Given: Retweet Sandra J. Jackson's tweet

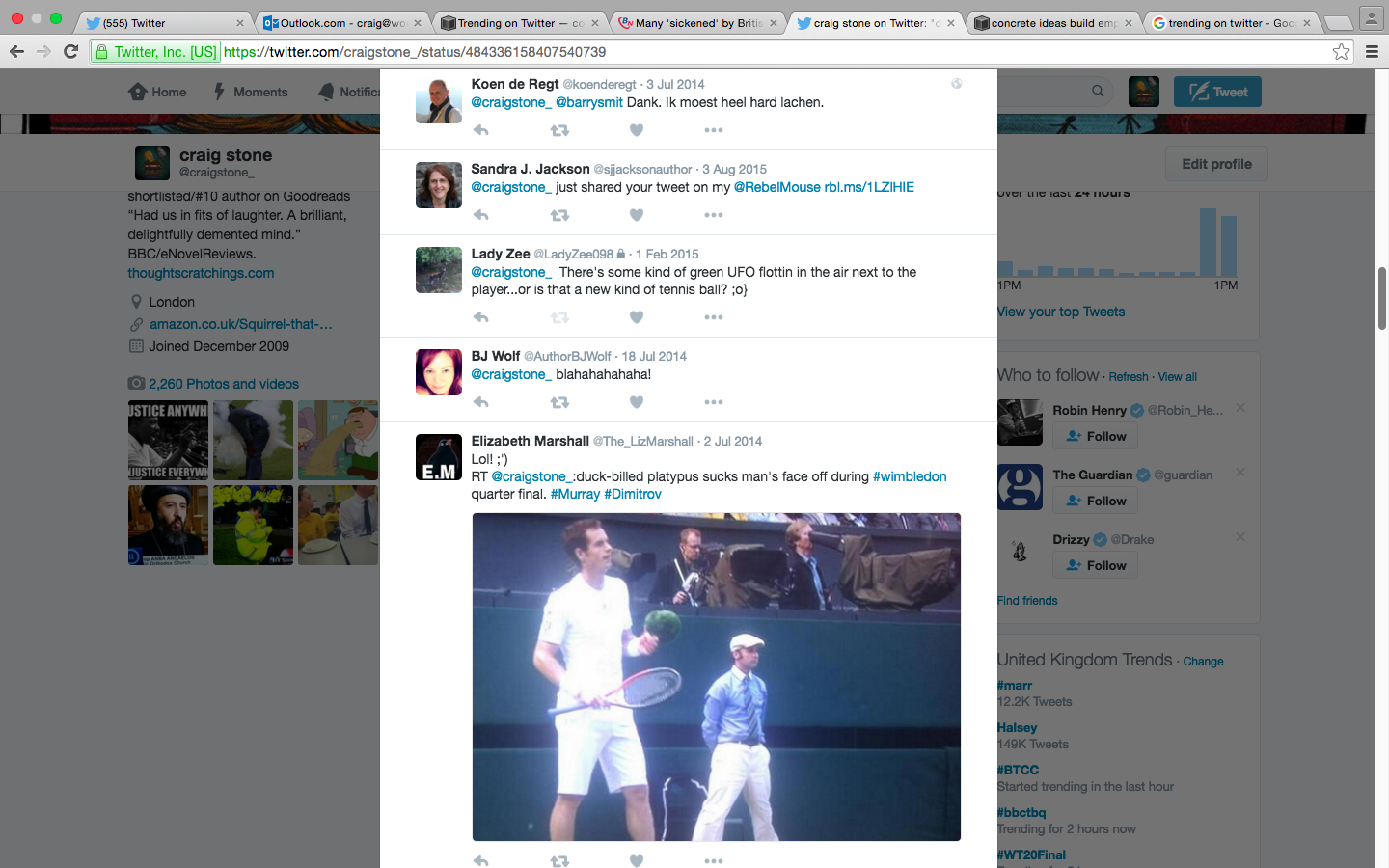Looking at the screenshot, I should click(559, 215).
